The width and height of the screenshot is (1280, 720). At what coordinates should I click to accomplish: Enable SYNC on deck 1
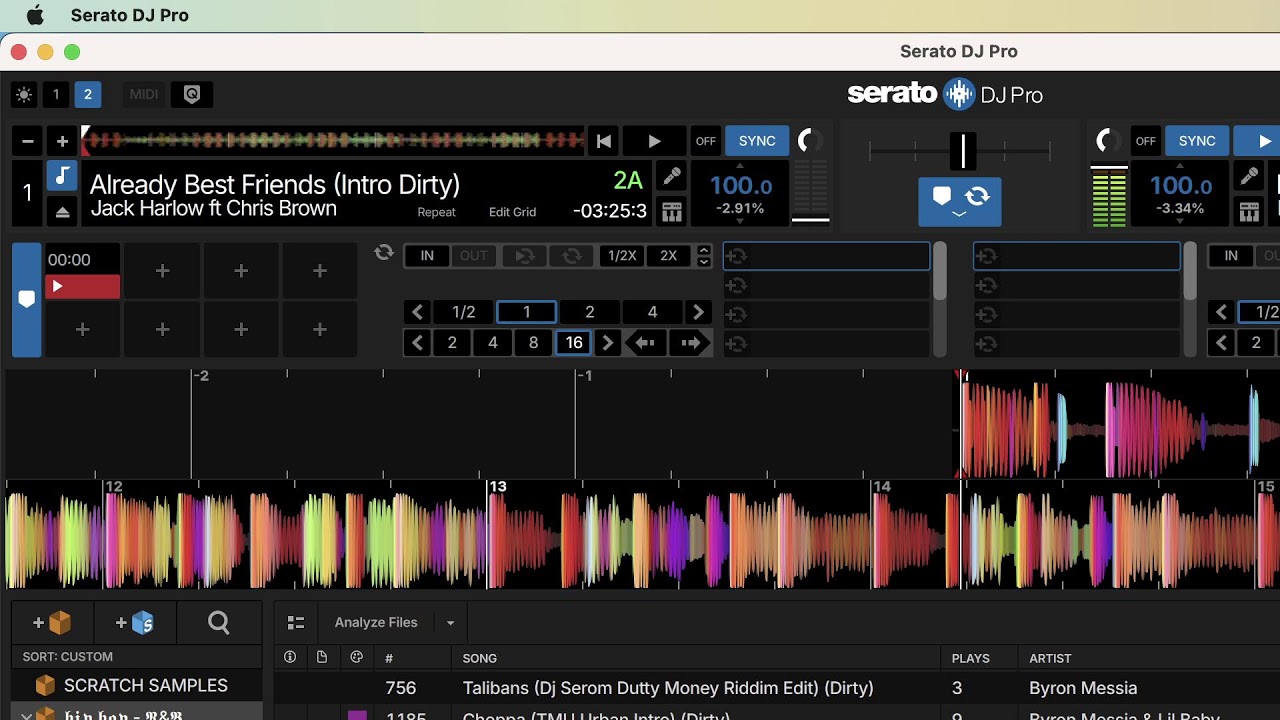tap(757, 142)
